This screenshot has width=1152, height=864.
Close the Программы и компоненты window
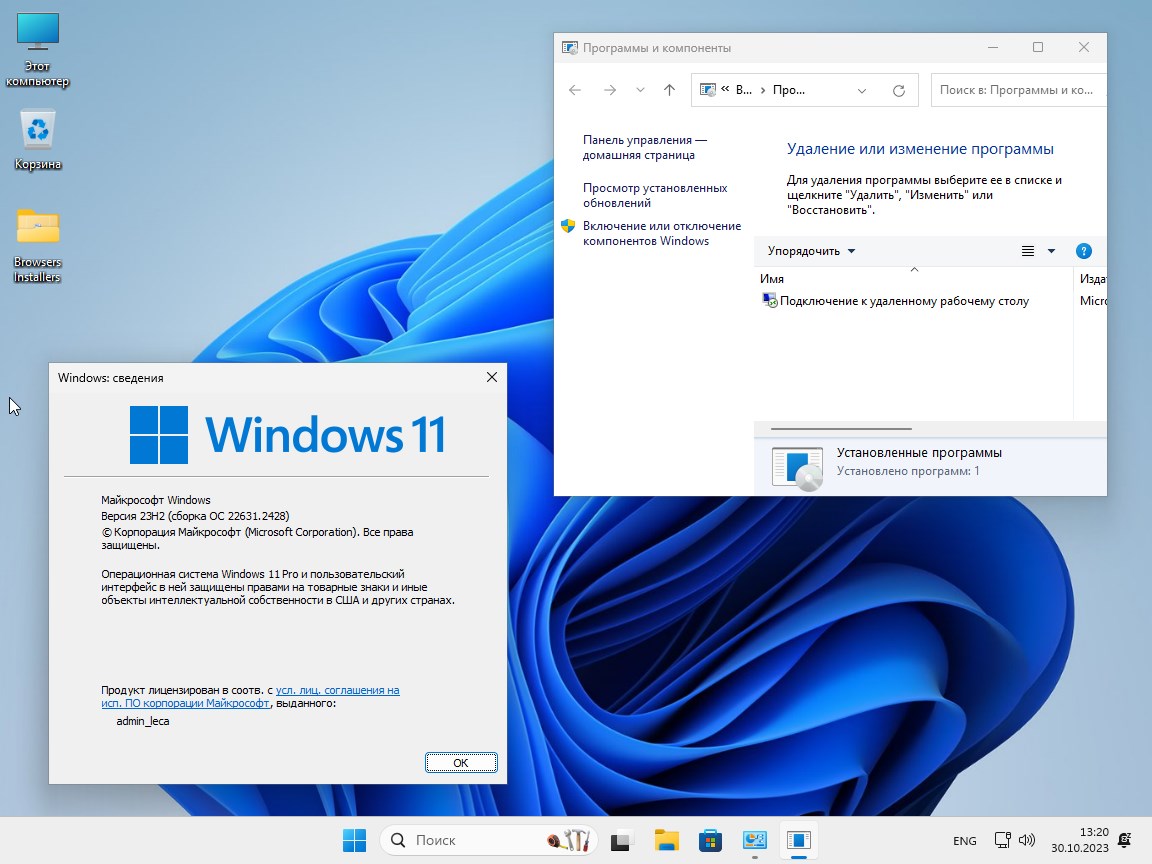pyautogui.click(x=1084, y=47)
